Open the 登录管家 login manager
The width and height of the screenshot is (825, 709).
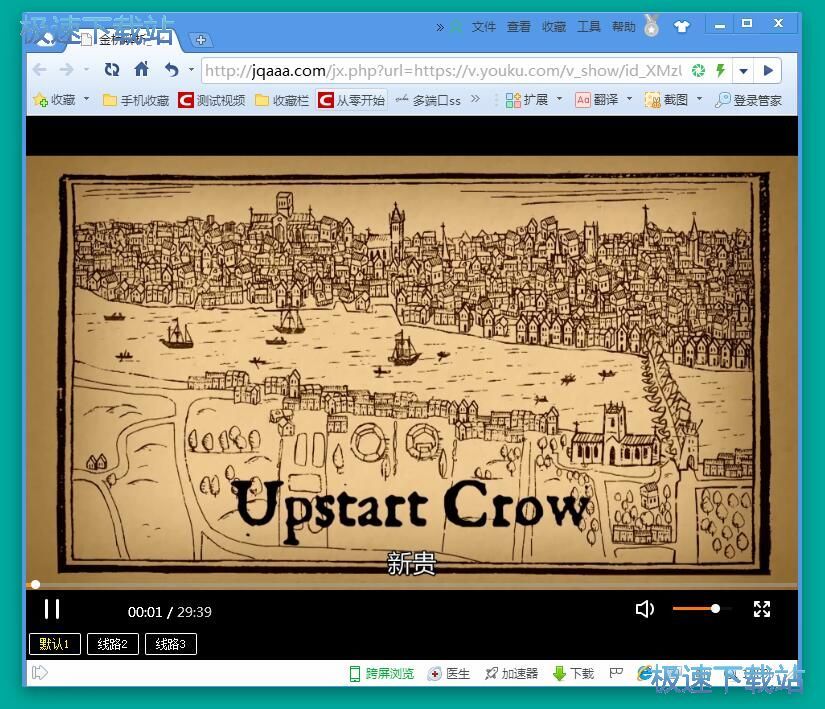point(749,100)
